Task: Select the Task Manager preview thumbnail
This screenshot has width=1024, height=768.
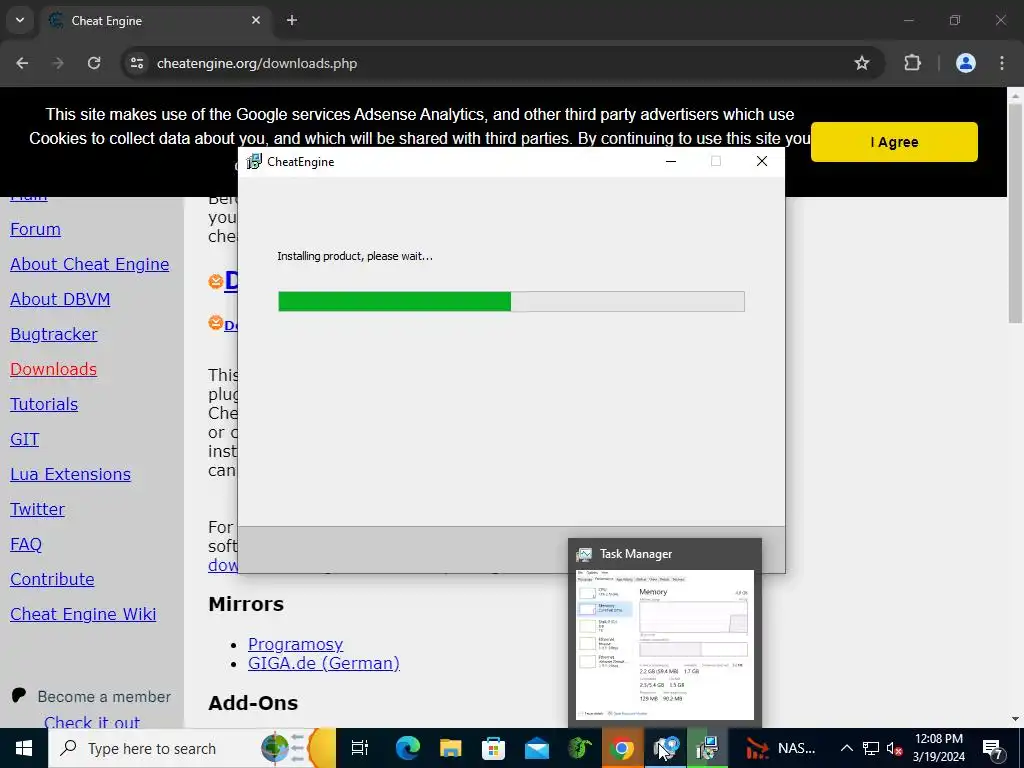Action: pyautogui.click(x=665, y=645)
